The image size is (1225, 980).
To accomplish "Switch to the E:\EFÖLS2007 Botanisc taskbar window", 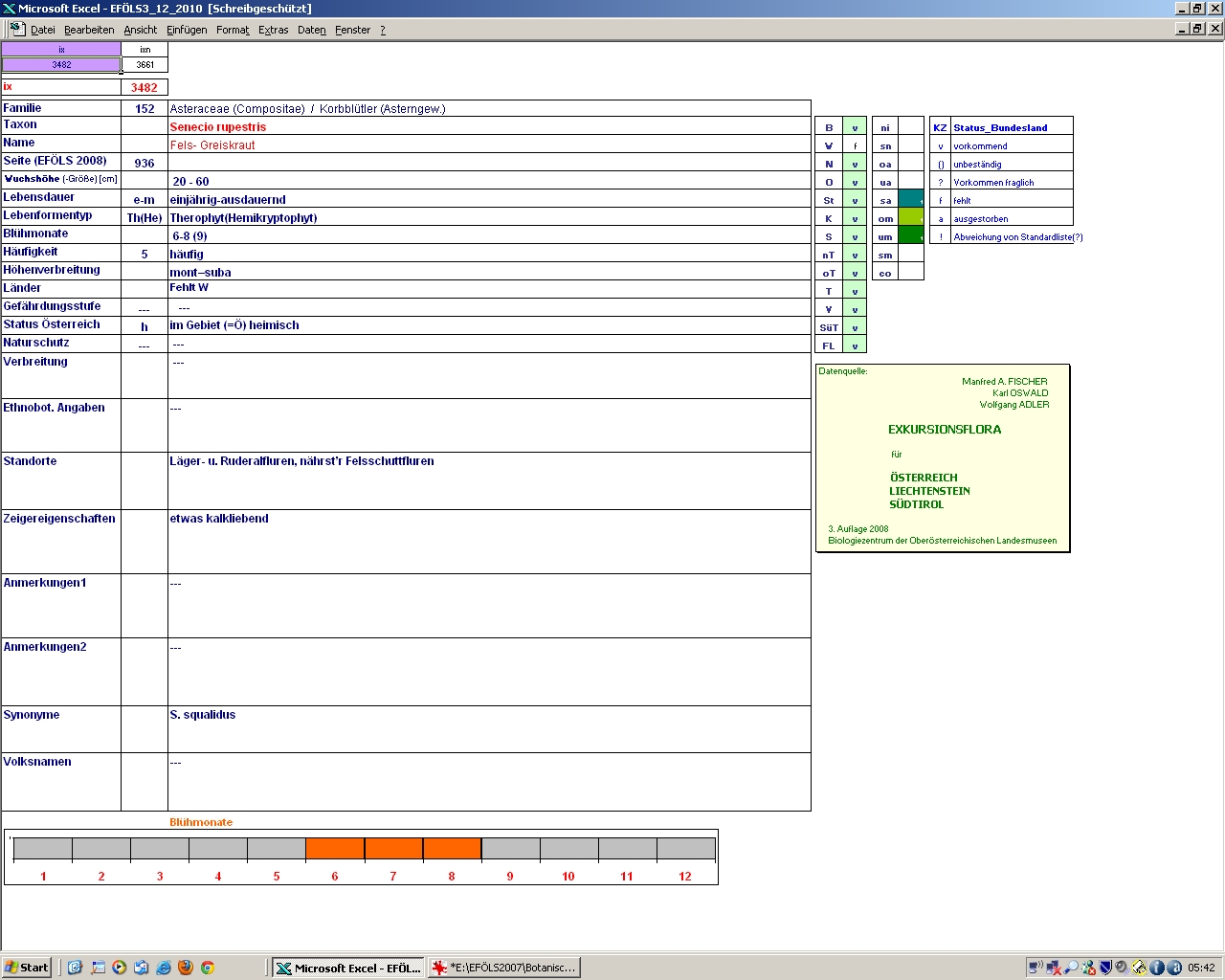I will coord(504,968).
